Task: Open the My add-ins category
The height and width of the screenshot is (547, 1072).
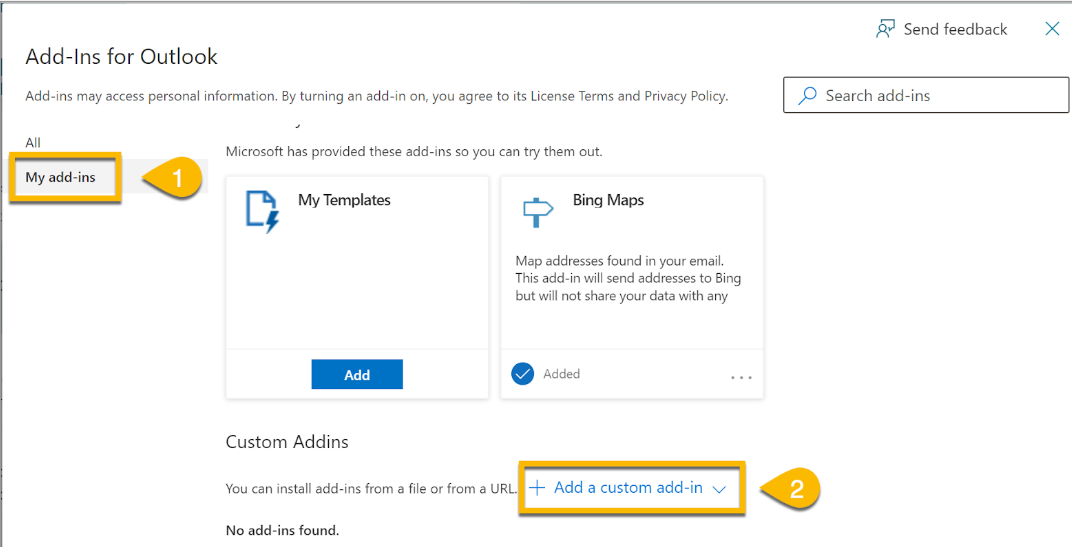Action: (60, 177)
